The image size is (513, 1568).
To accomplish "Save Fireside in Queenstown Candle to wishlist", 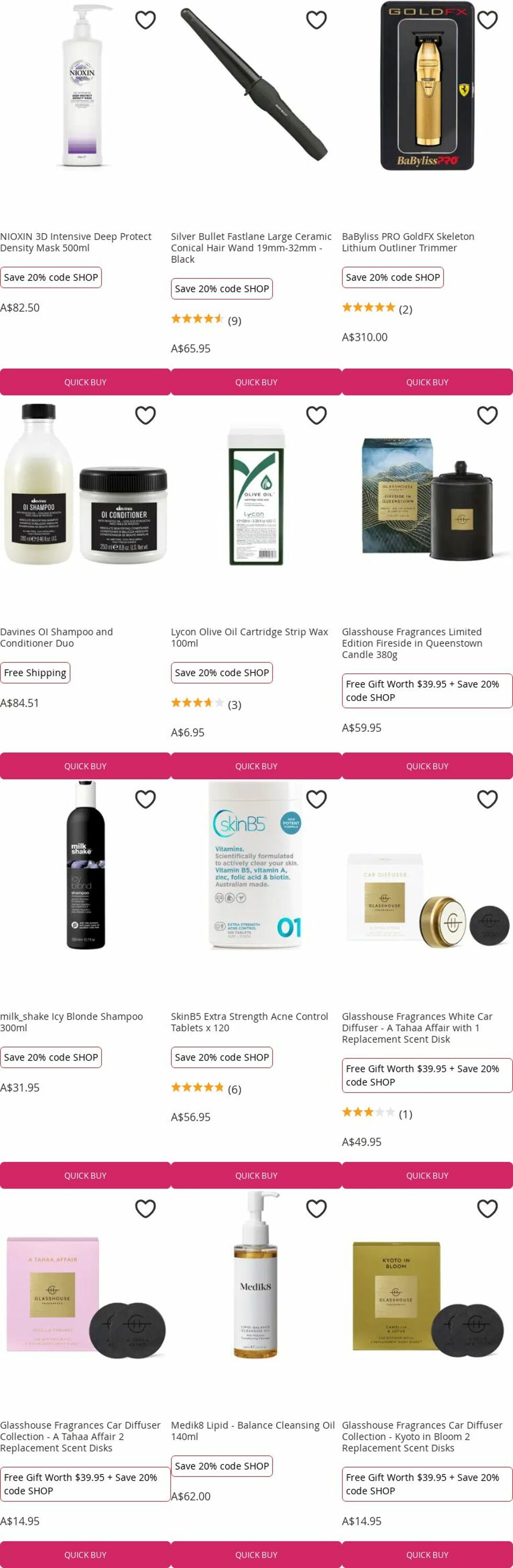I will [487, 415].
